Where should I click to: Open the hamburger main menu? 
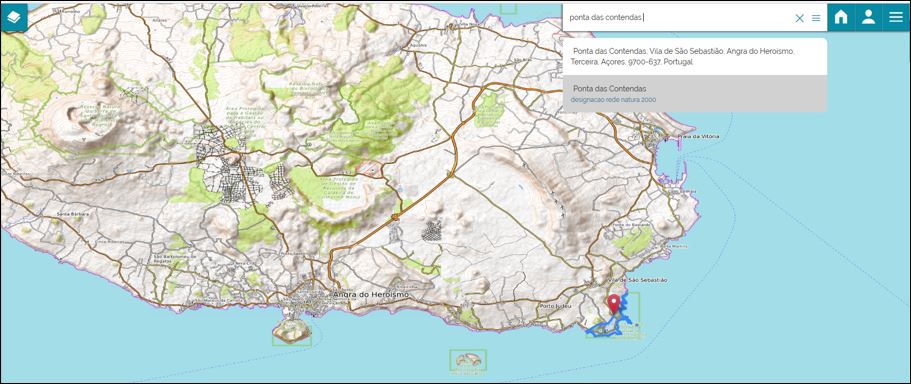tap(896, 17)
